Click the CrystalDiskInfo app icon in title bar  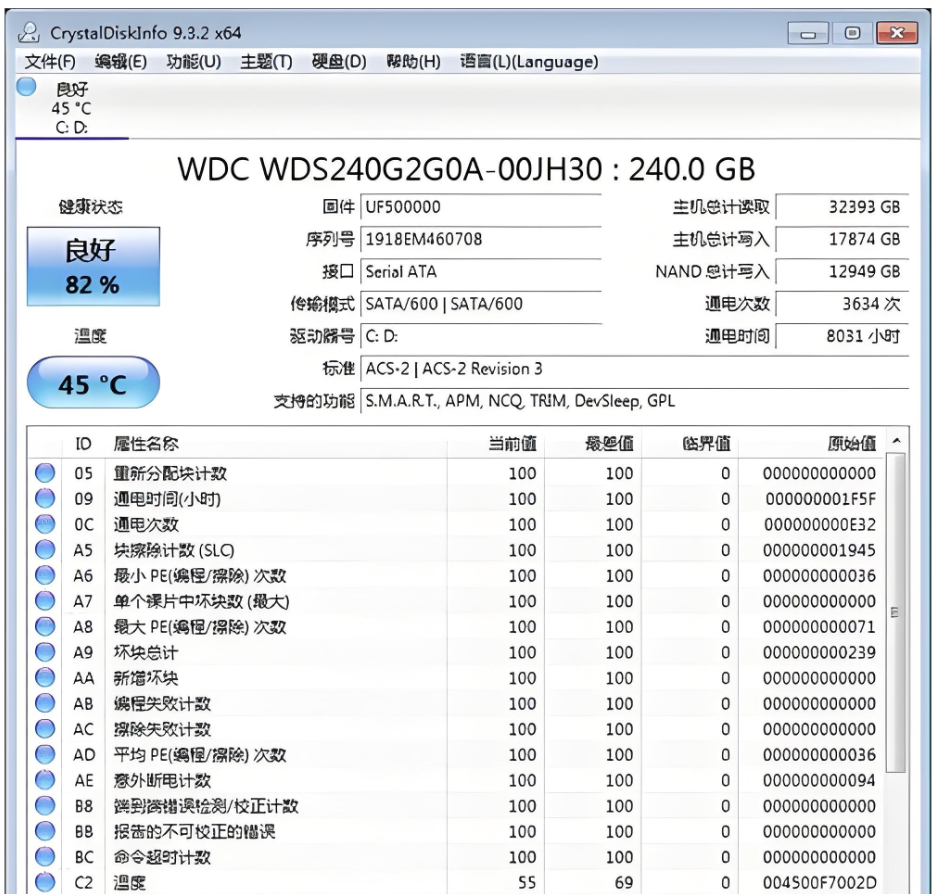(34, 34)
